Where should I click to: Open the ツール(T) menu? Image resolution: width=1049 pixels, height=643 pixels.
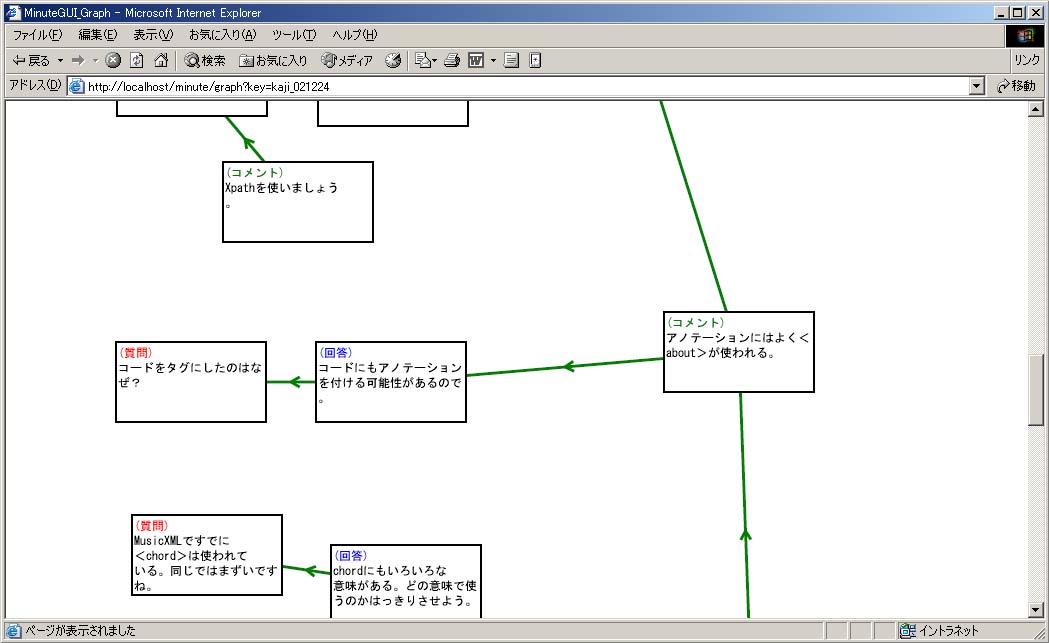(x=294, y=35)
